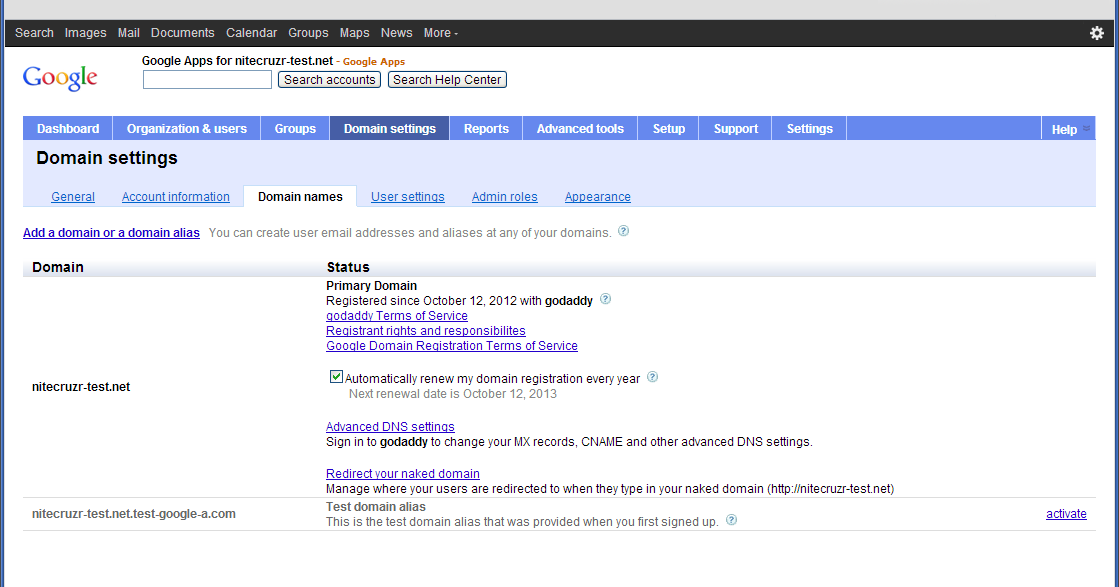Click the Search accounts button
The width and height of the screenshot is (1119, 587).
click(329, 80)
